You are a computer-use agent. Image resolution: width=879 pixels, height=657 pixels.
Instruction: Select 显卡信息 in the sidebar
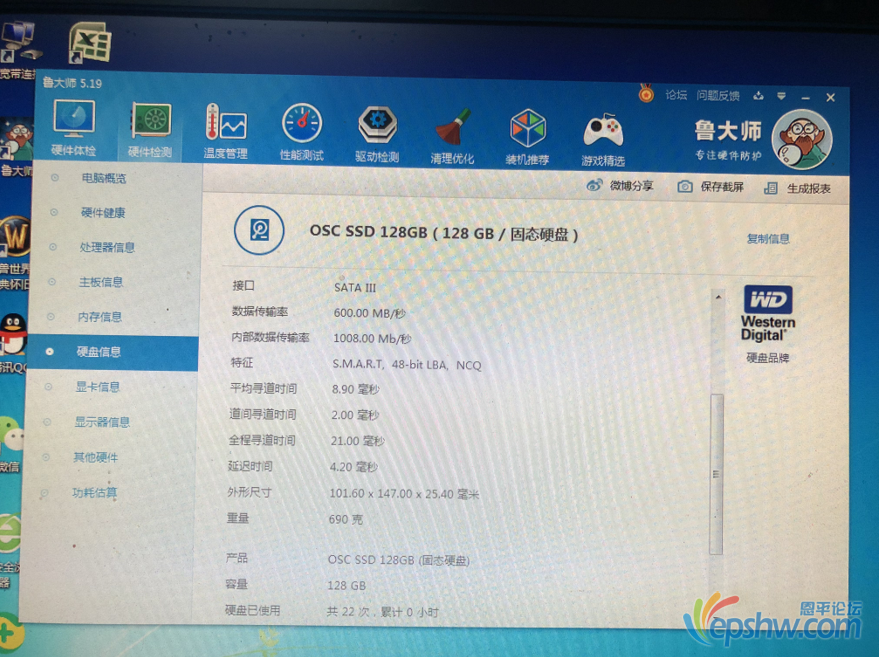[x=98, y=387]
